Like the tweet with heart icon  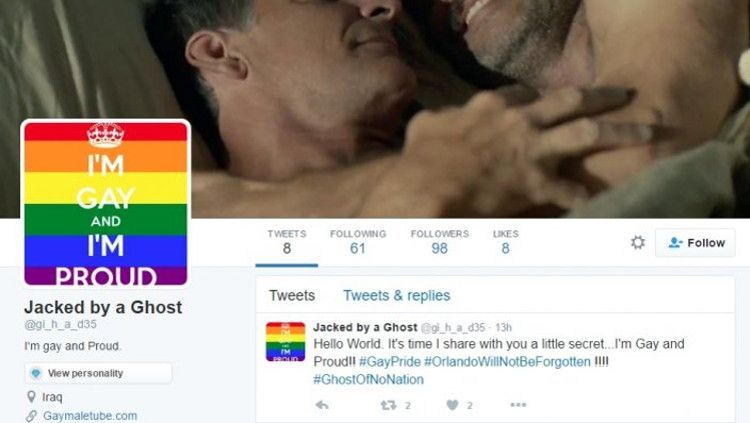pos(452,405)
